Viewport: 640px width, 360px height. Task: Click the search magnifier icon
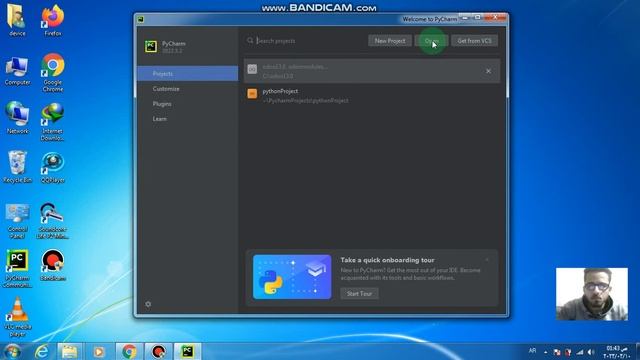(x=250, y=40)
